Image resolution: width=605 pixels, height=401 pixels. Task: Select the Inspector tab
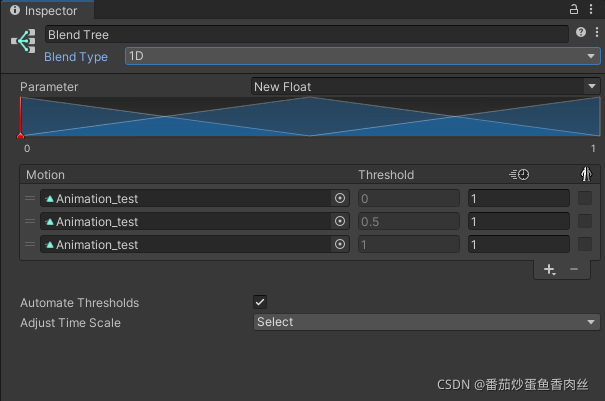tap(47, 11)
